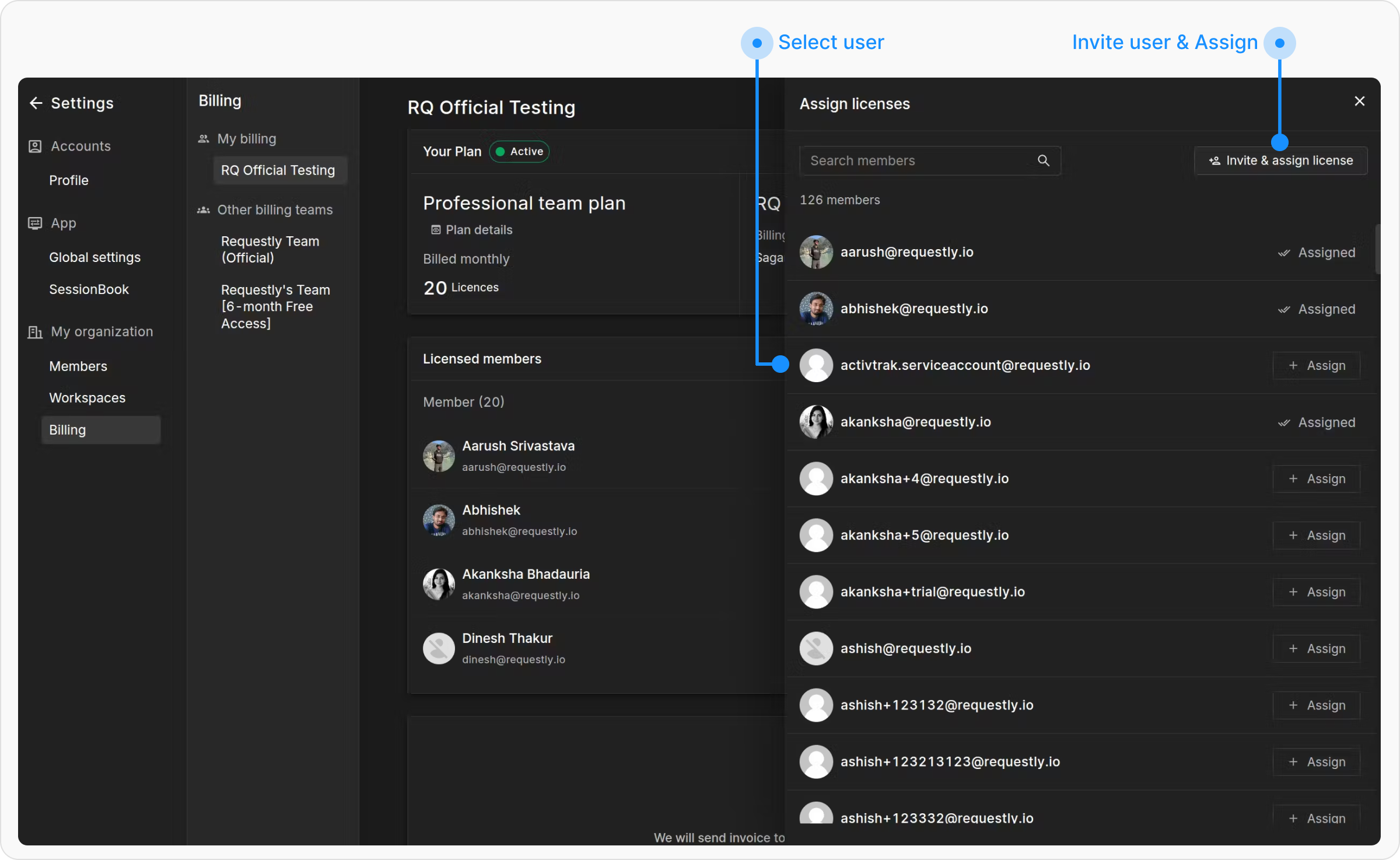Assign license to activtrak.serviceaccount@requestly.io

[x=1317, y=366]
